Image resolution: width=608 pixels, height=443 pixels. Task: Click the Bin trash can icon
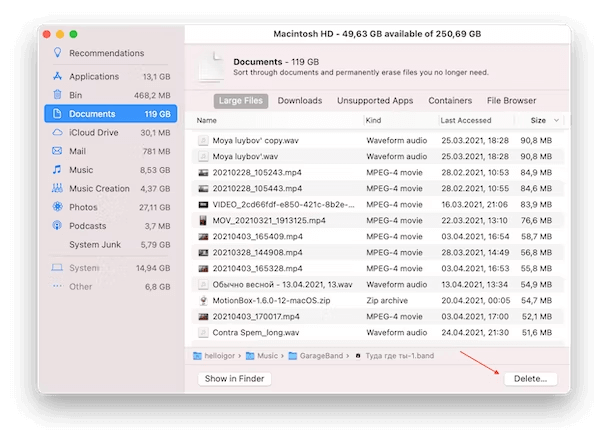coord(57,95)
